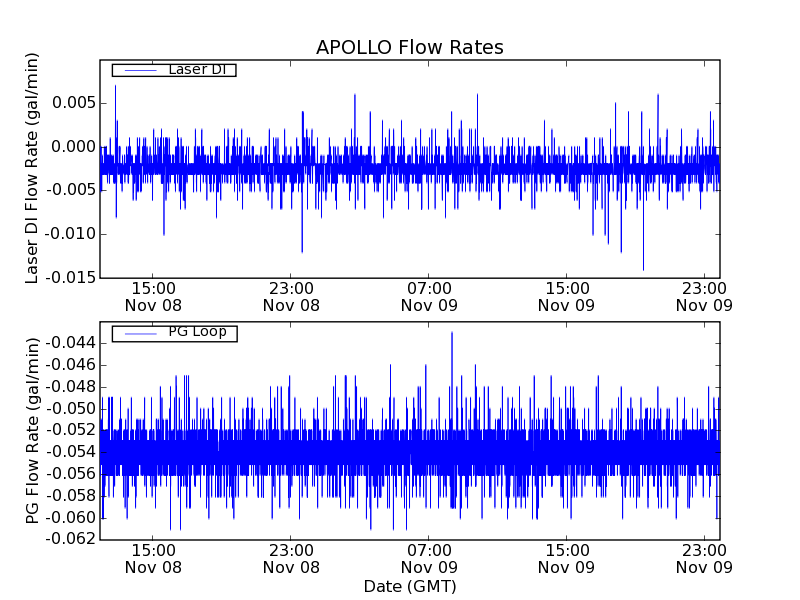Click the tallest peak in PG Loop plot

[452, 333]
